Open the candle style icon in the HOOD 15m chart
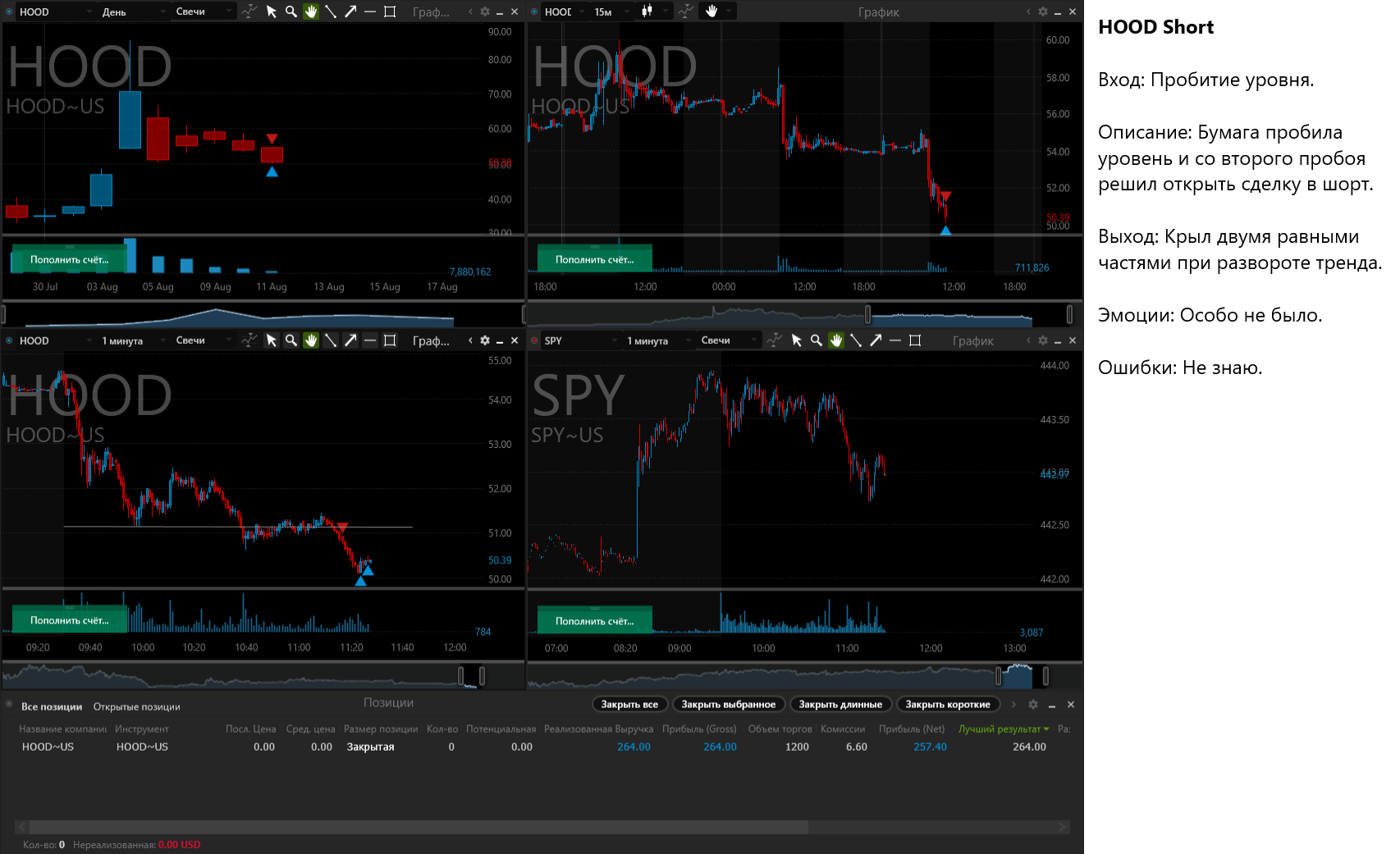1400x854 pixels. click(647, 11)
